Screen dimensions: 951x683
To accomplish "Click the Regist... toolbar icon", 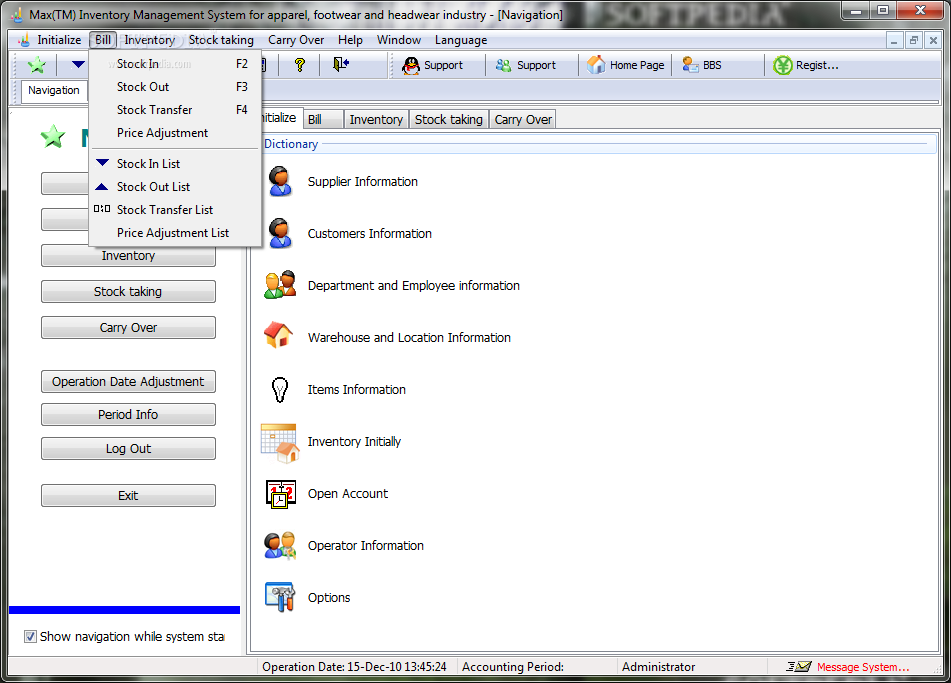I will pyautogui.click(x=782, y=65).
